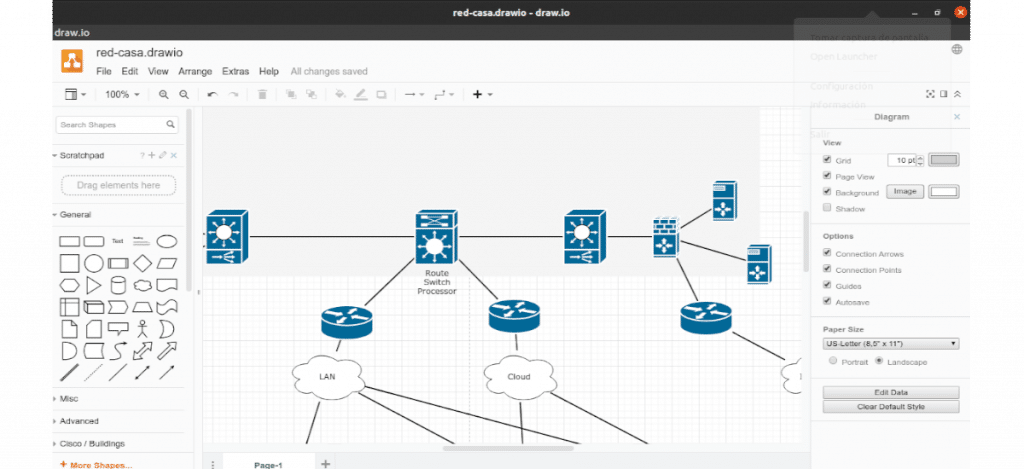Select the hexagon shape in General

click(69, 285)
